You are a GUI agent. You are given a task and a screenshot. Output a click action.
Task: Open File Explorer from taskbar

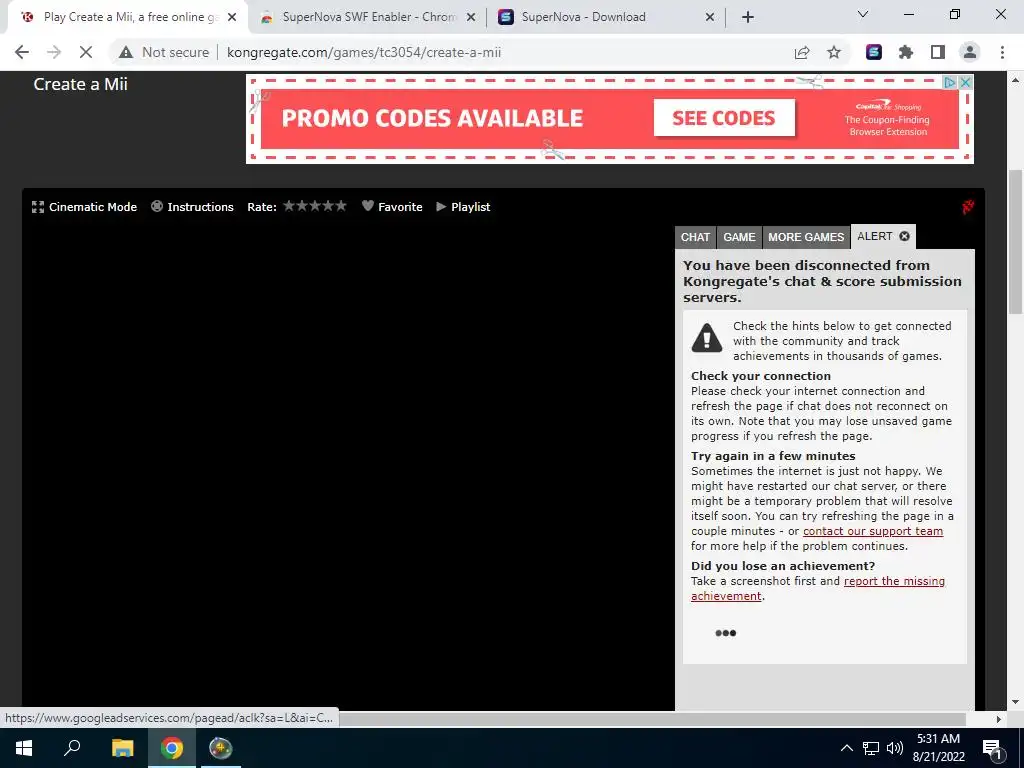coord(122,748)
